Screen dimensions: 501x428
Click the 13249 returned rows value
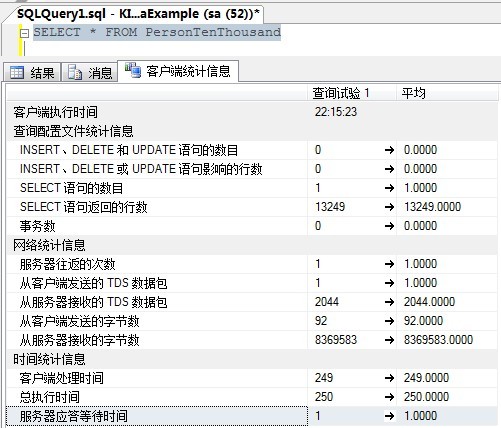330,207
